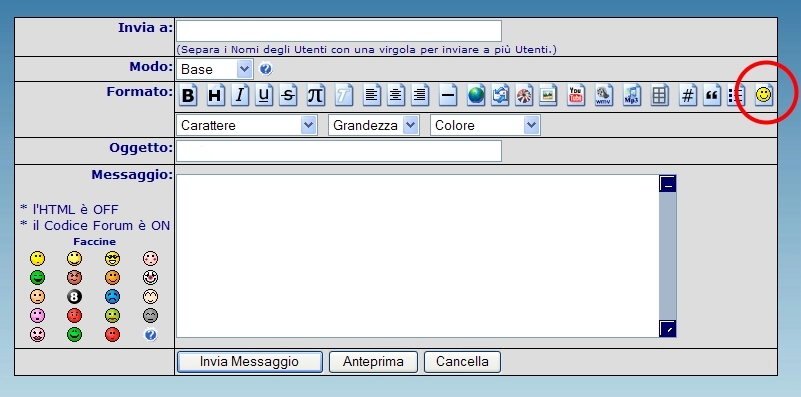Viewport: 801px width, 397px height.
Task: Insert the peach neutral face smiley
Action: pyautogui.click(x=37, y=296)
